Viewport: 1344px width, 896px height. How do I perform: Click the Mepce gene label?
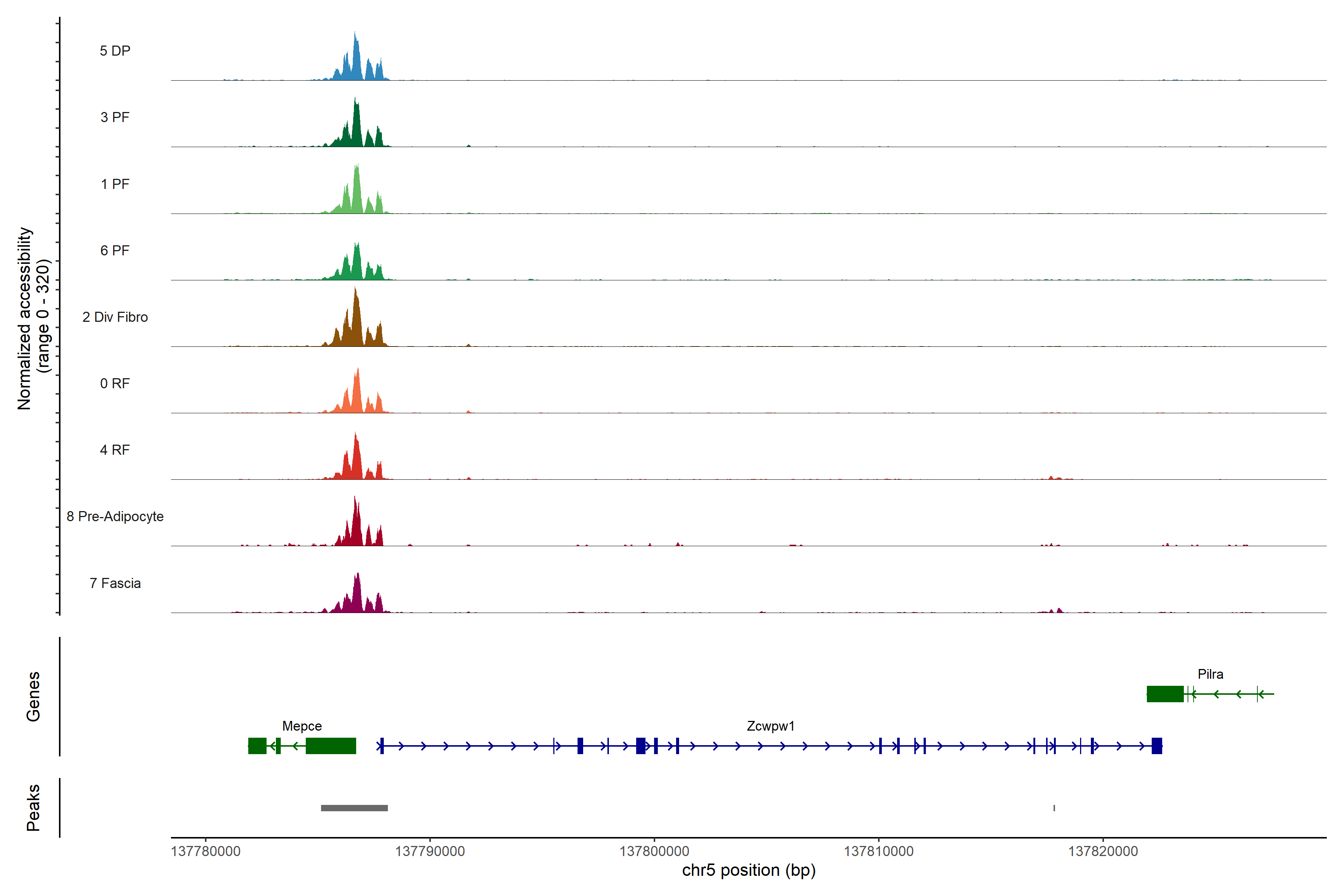pyautogui.click(x=302, y=726)
